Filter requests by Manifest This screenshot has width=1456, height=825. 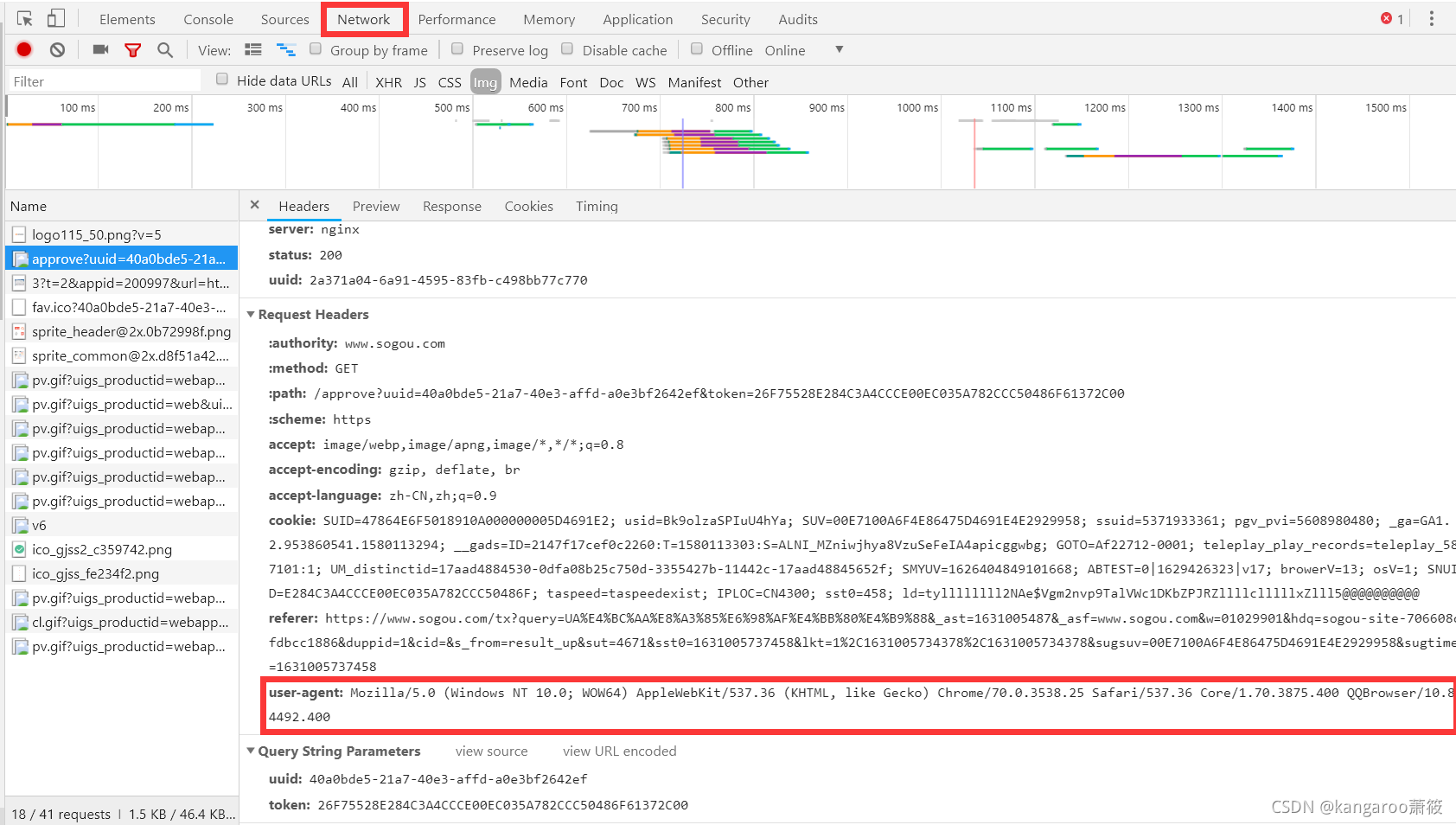point(694,82)
